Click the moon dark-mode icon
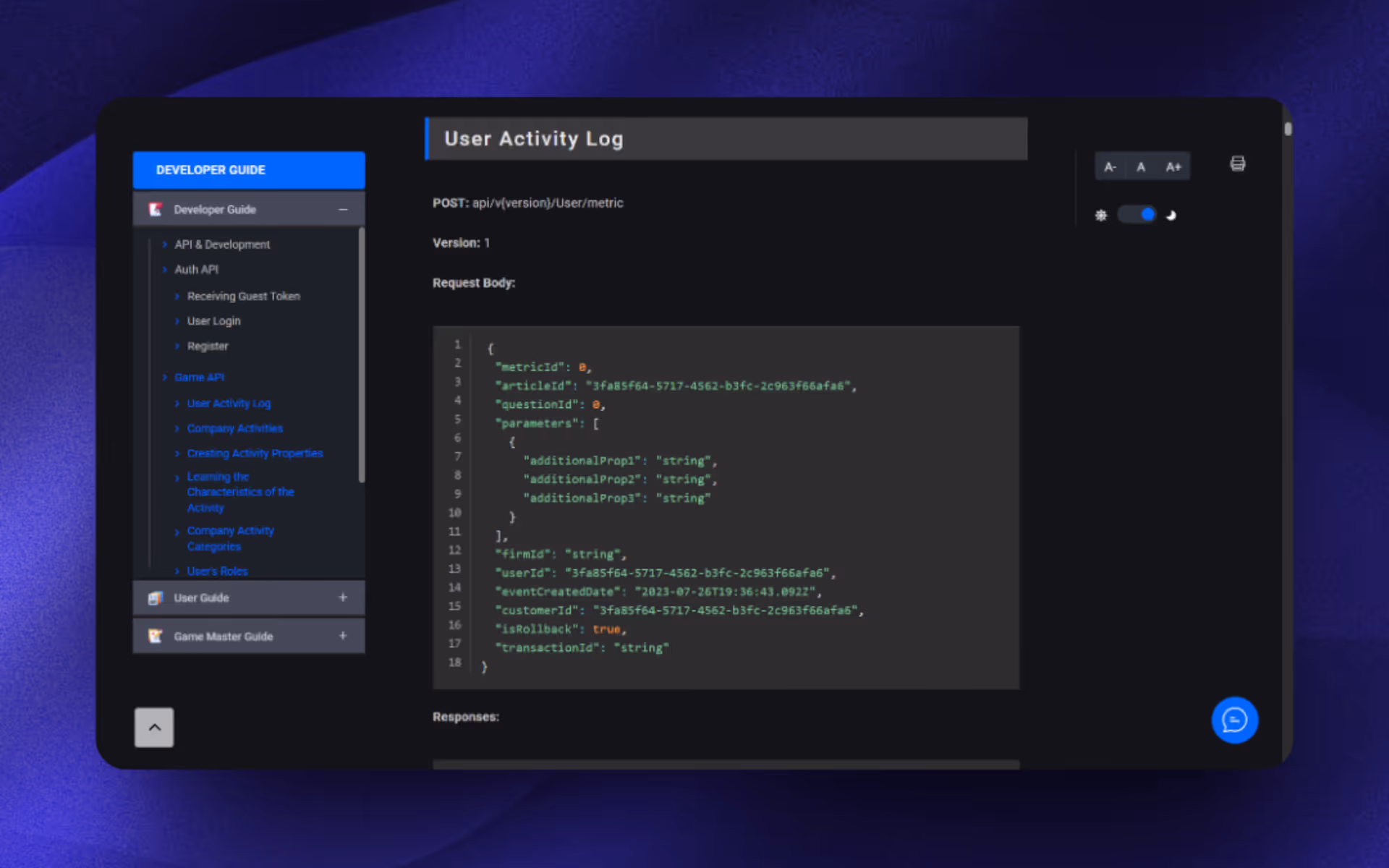The image size is (1389, 868). click(1171, 215)
